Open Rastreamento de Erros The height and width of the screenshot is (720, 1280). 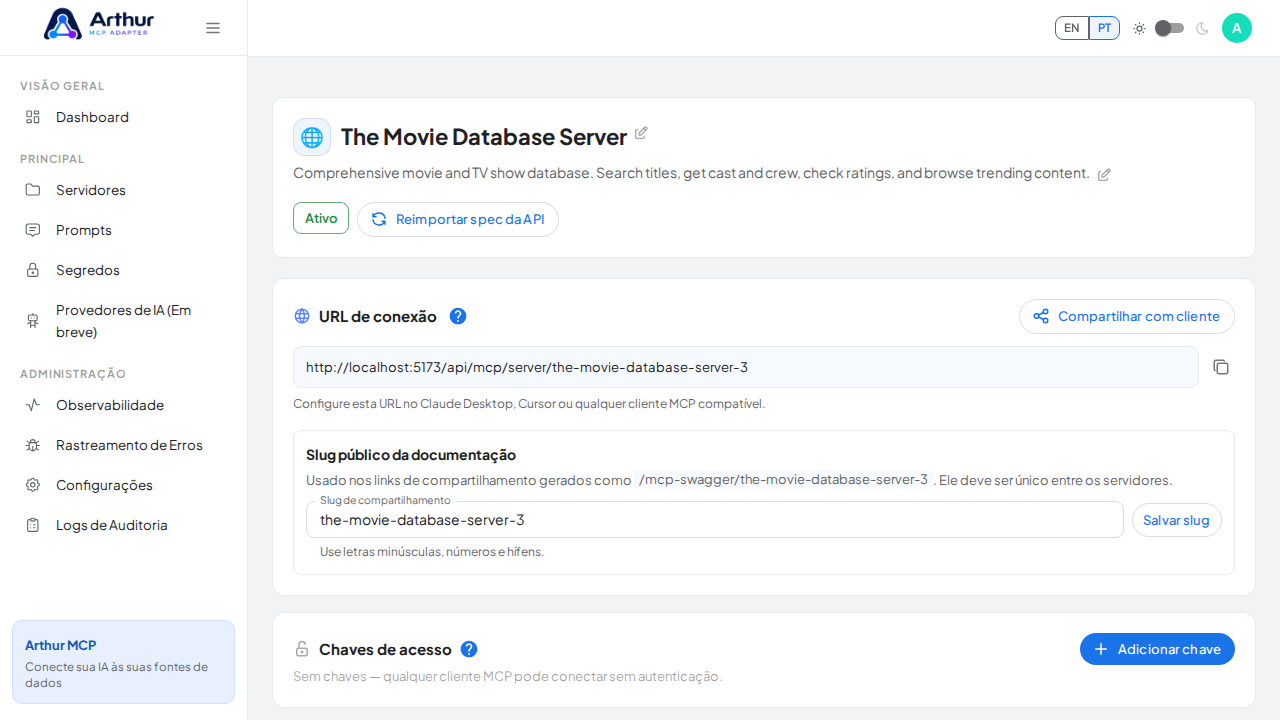(123, 445)
